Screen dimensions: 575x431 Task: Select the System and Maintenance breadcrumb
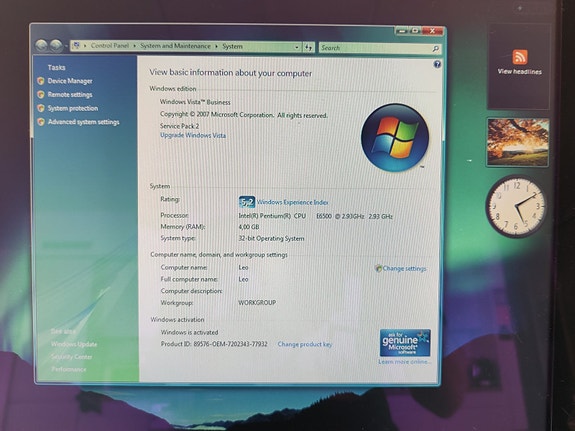coord(175,46)
